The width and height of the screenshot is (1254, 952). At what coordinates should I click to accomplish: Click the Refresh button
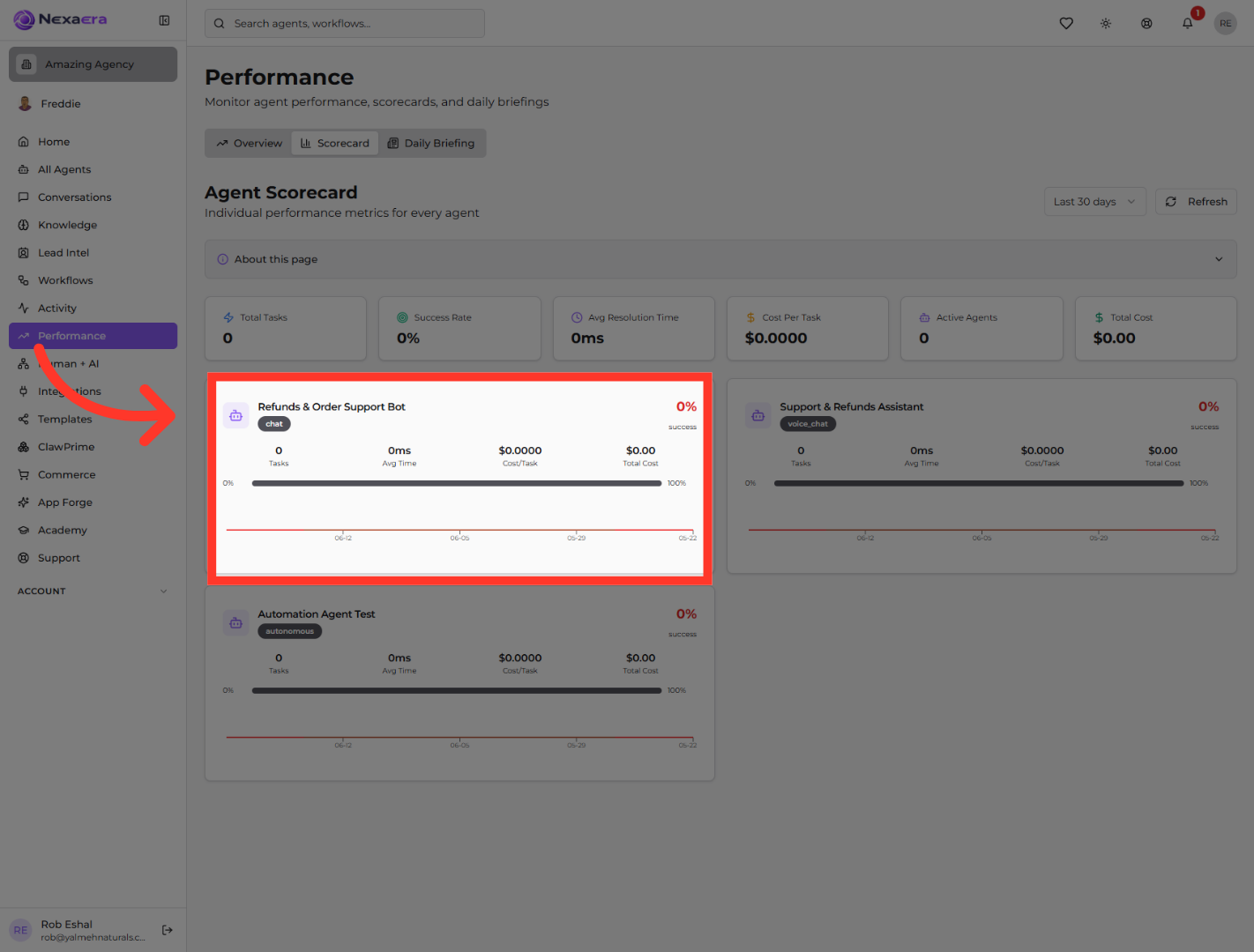tap(1196, 202)
